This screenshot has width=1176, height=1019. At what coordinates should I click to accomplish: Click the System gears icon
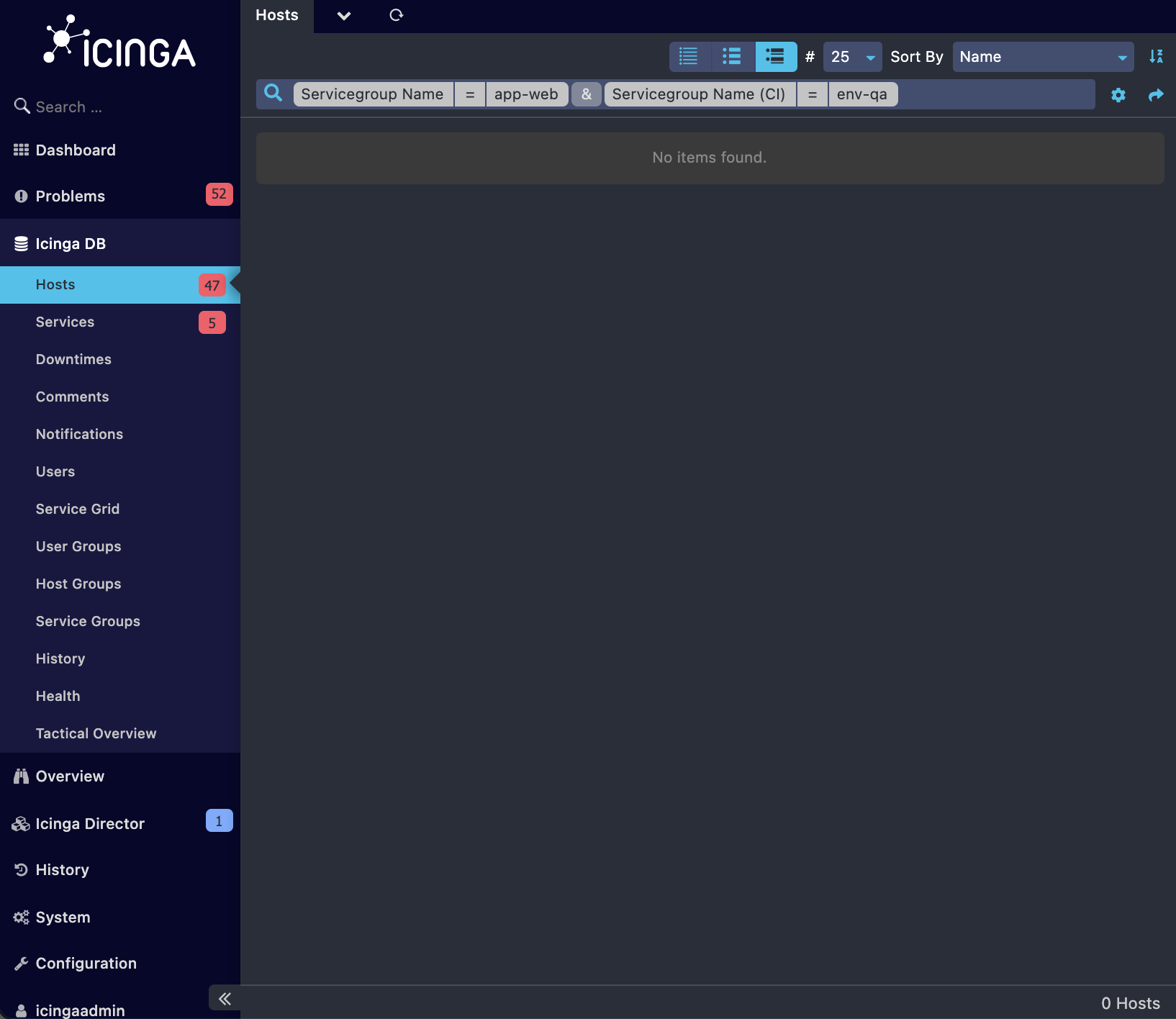[x=21, y=917]
